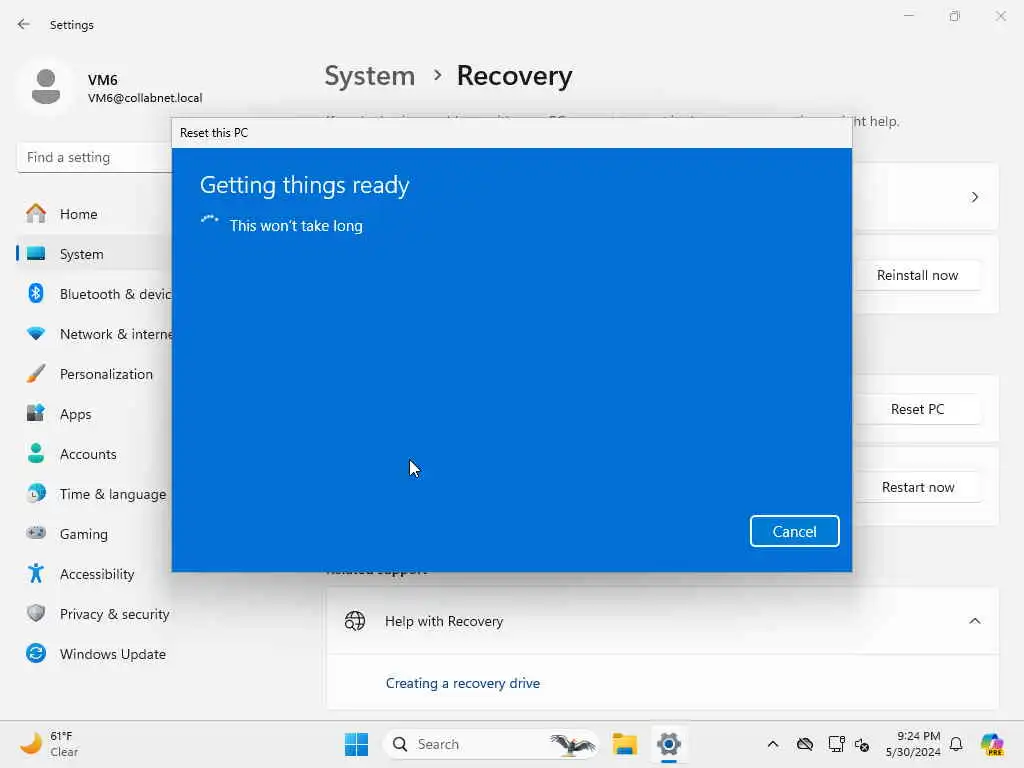Image resolution: width=1024 pixels, height=768 pixels.
Task: Click the Accounts person icon
Action: coord(36,453)
